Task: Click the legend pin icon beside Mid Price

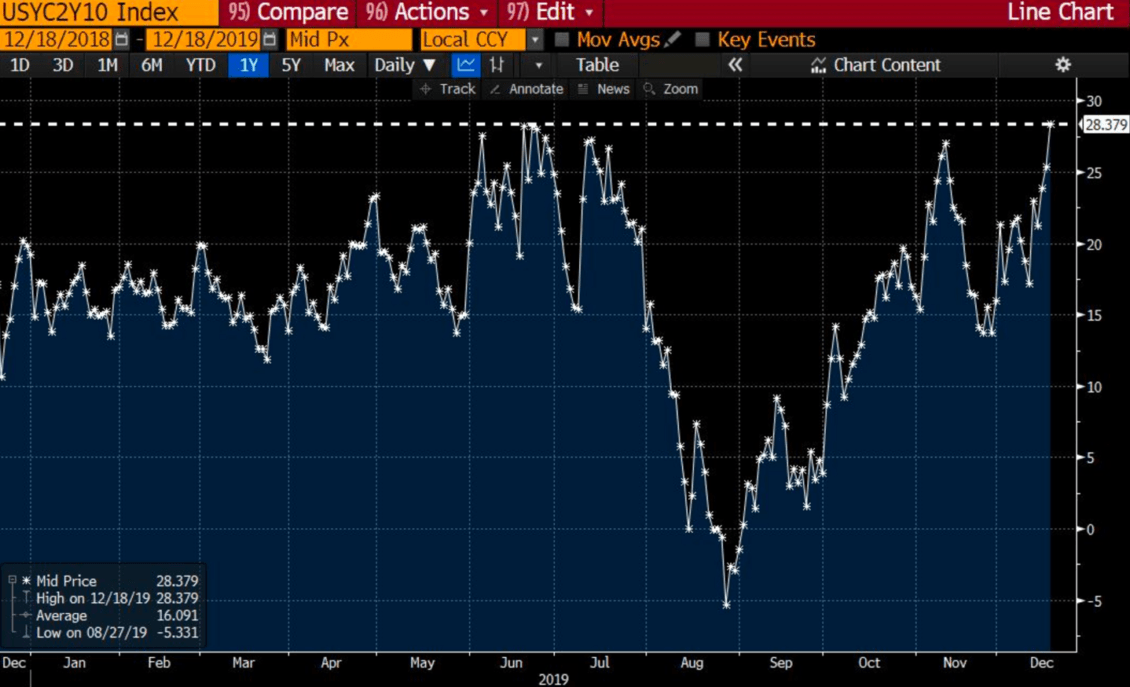Action: pos(12,580)
